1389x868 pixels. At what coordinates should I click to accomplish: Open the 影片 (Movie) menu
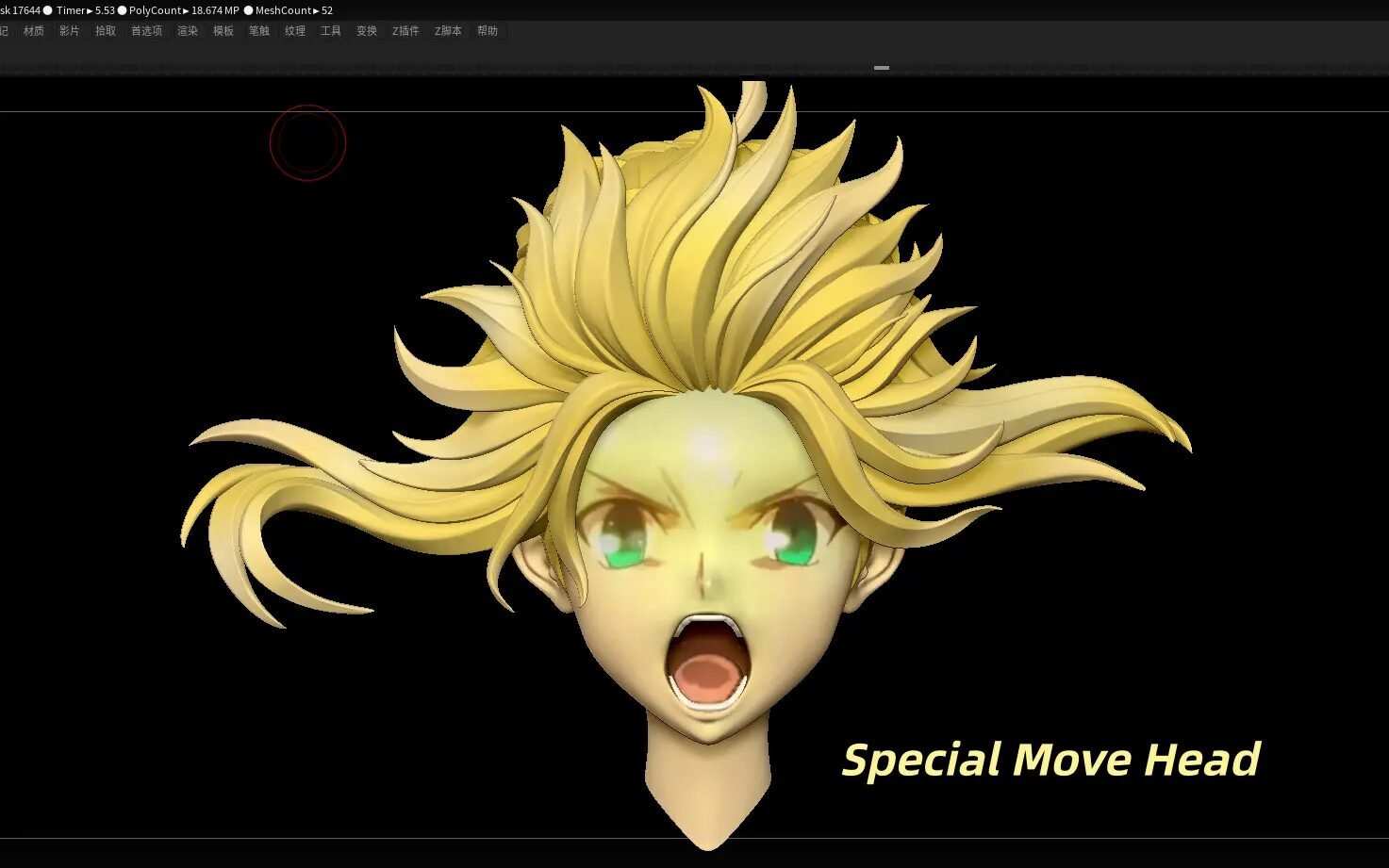[x=70, y=31]
